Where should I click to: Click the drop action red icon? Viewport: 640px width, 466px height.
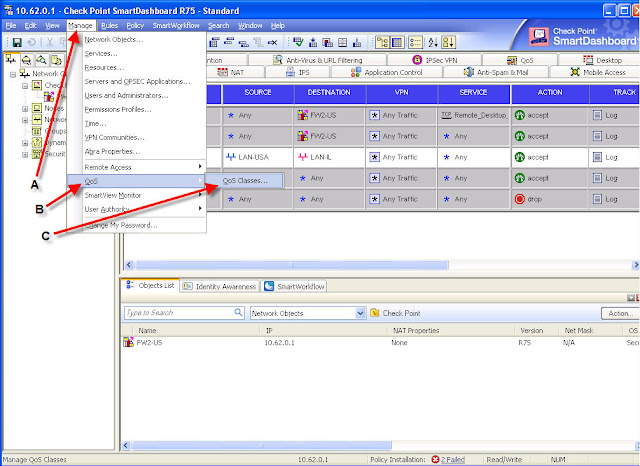point(520,199)
